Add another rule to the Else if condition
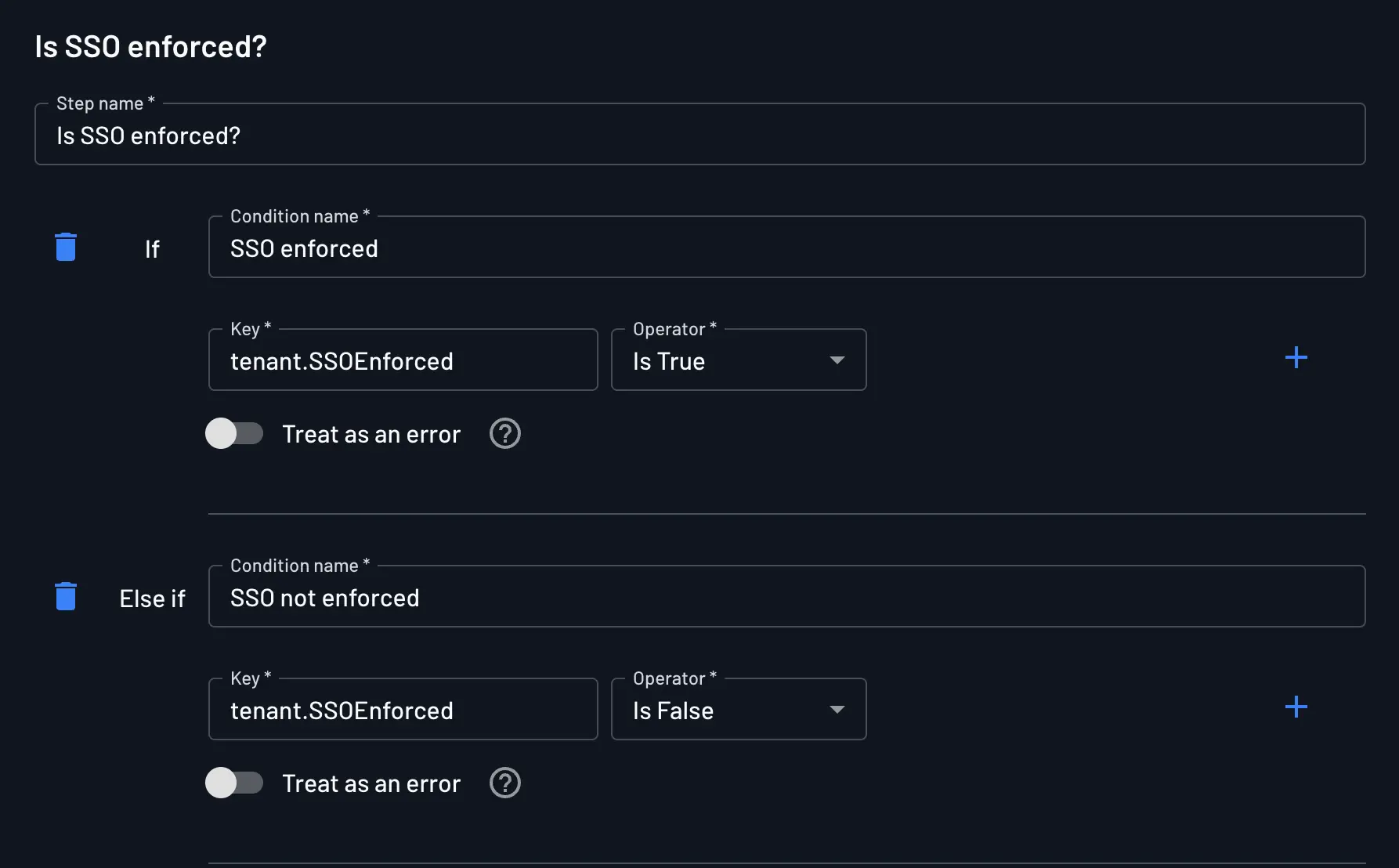Image resolution: width=1399 pixels, height=868 pixels. 1296,707
